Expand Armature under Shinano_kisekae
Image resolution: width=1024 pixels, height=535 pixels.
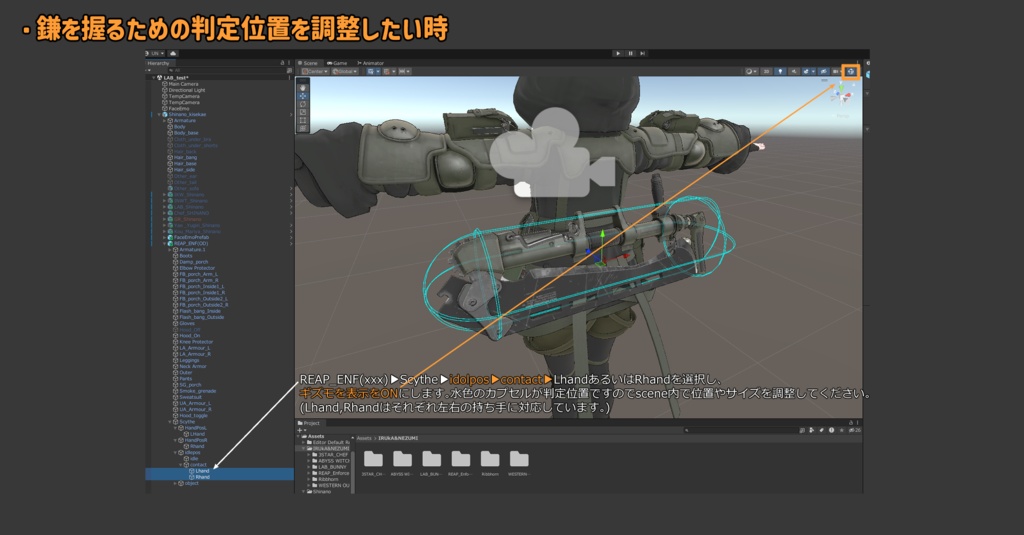coord(165,121)
